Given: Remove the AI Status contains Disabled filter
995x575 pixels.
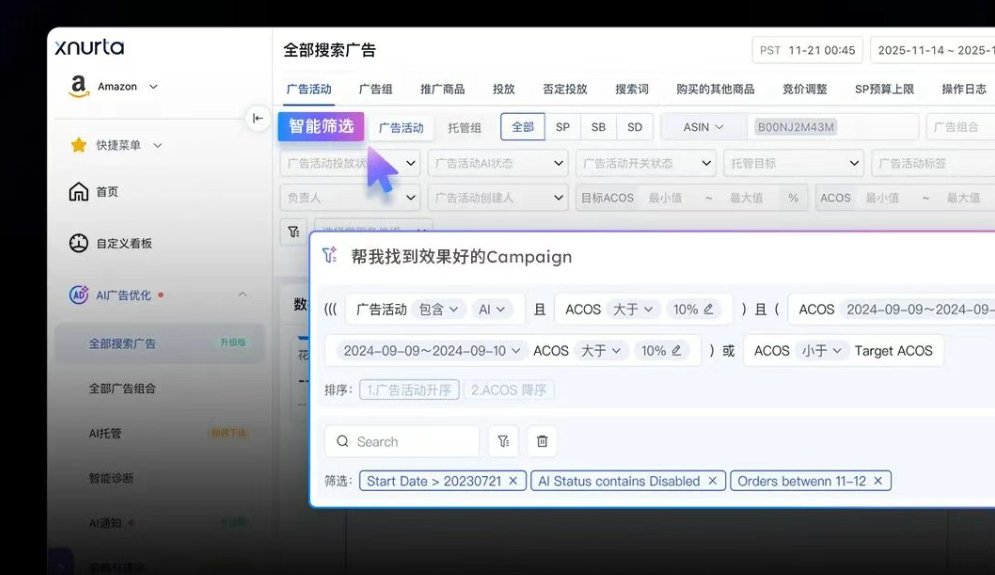Looking at the screenshot, I should [x=712, y=480].
